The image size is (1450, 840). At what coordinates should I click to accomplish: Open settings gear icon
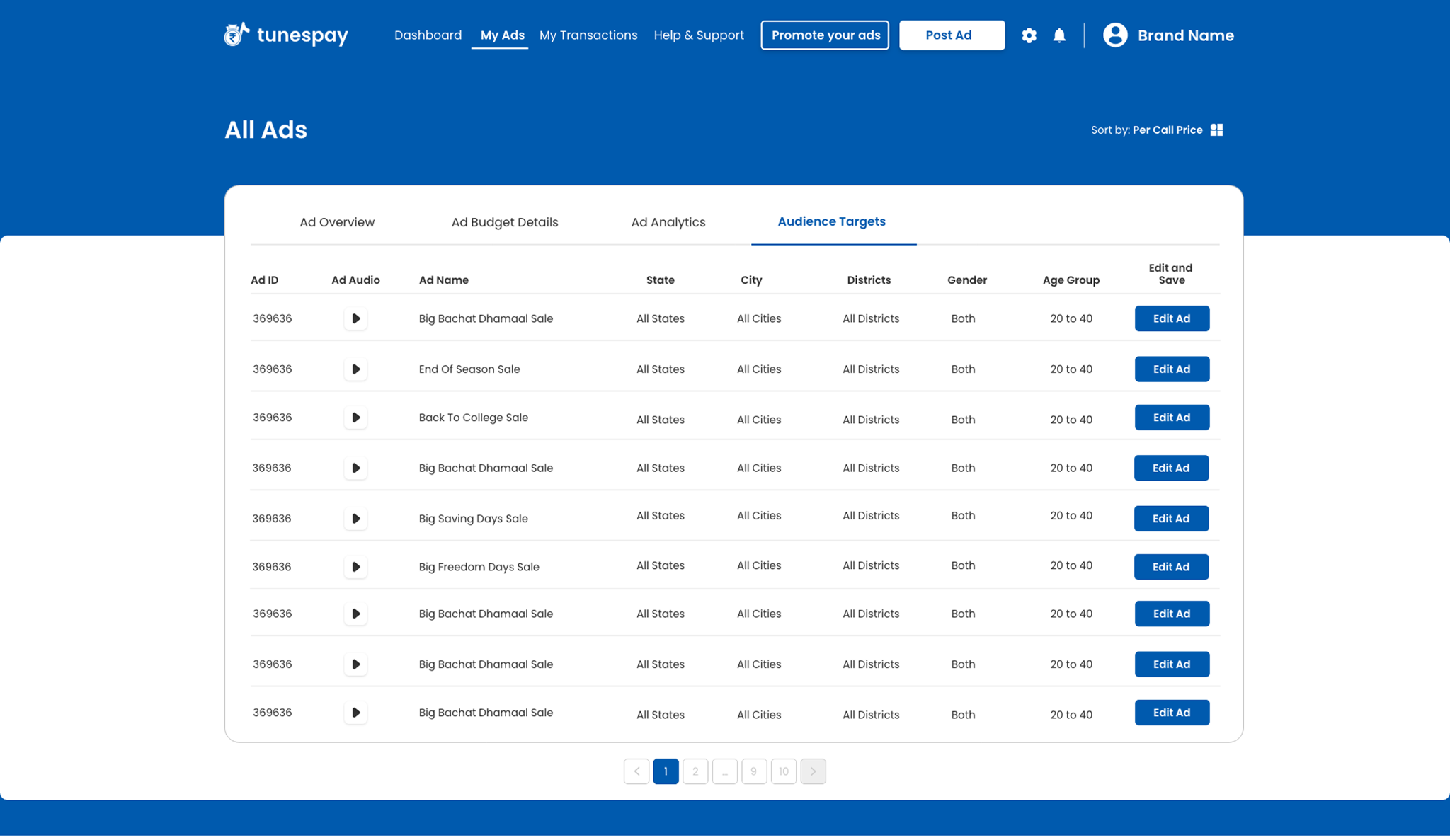click(1029, 35)
